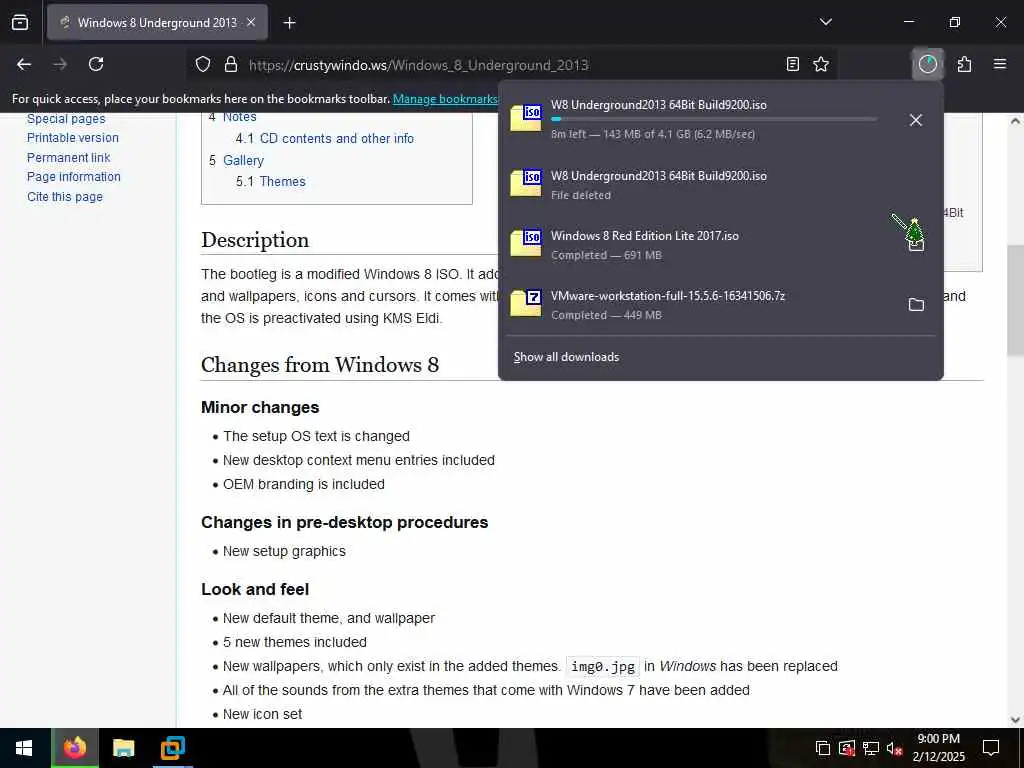Open network status tray icon
1024x768 pixels.
coord(871,748)
